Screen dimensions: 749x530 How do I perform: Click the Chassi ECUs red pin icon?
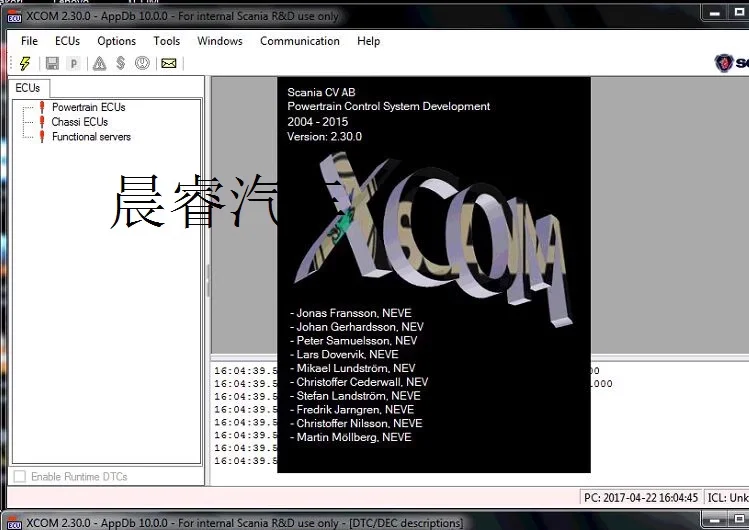pos(42,122)
